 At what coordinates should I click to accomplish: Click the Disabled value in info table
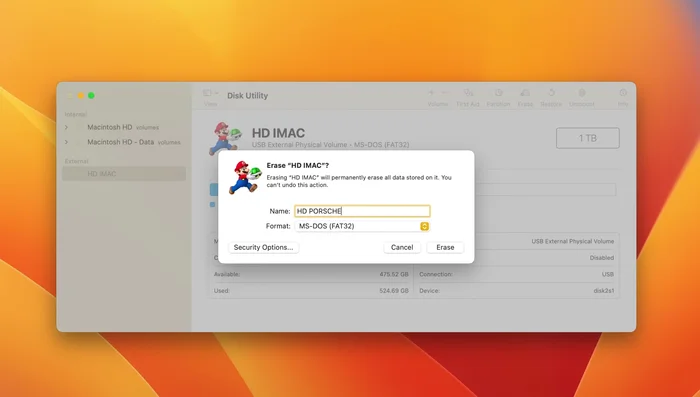[601, 258]
